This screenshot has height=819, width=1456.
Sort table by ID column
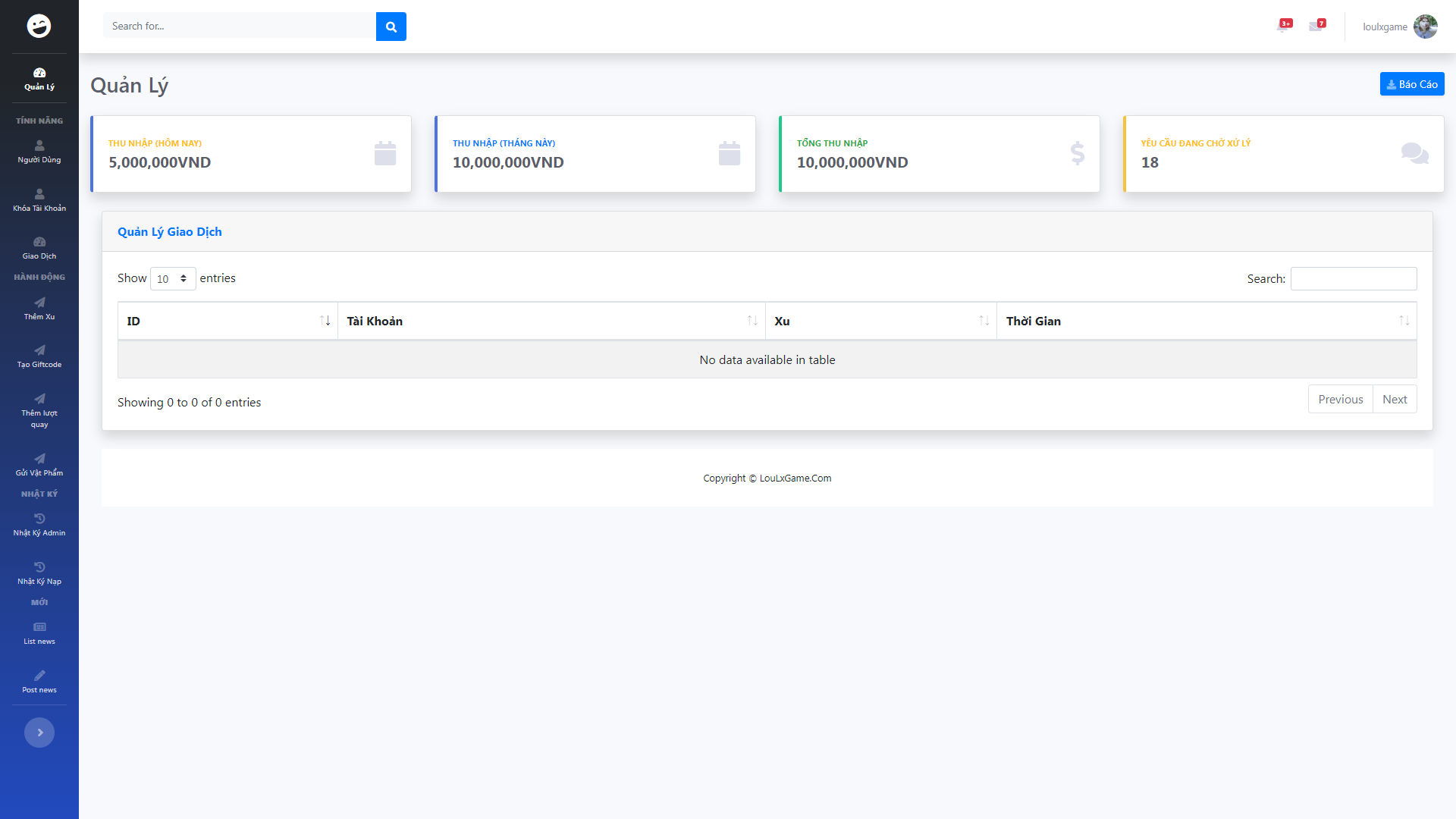tap(227, 321)
